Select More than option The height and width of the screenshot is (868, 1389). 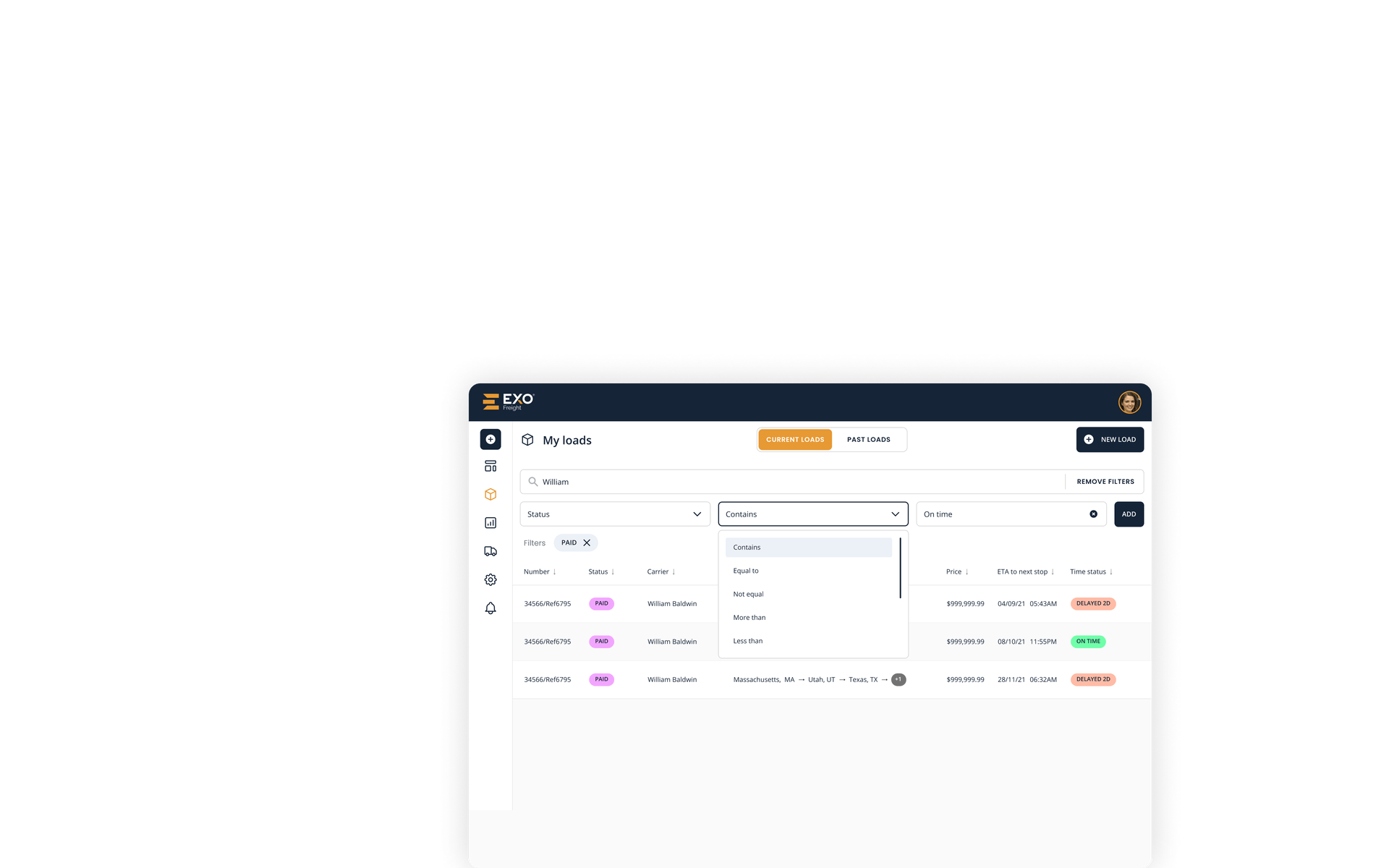point(749,618)
